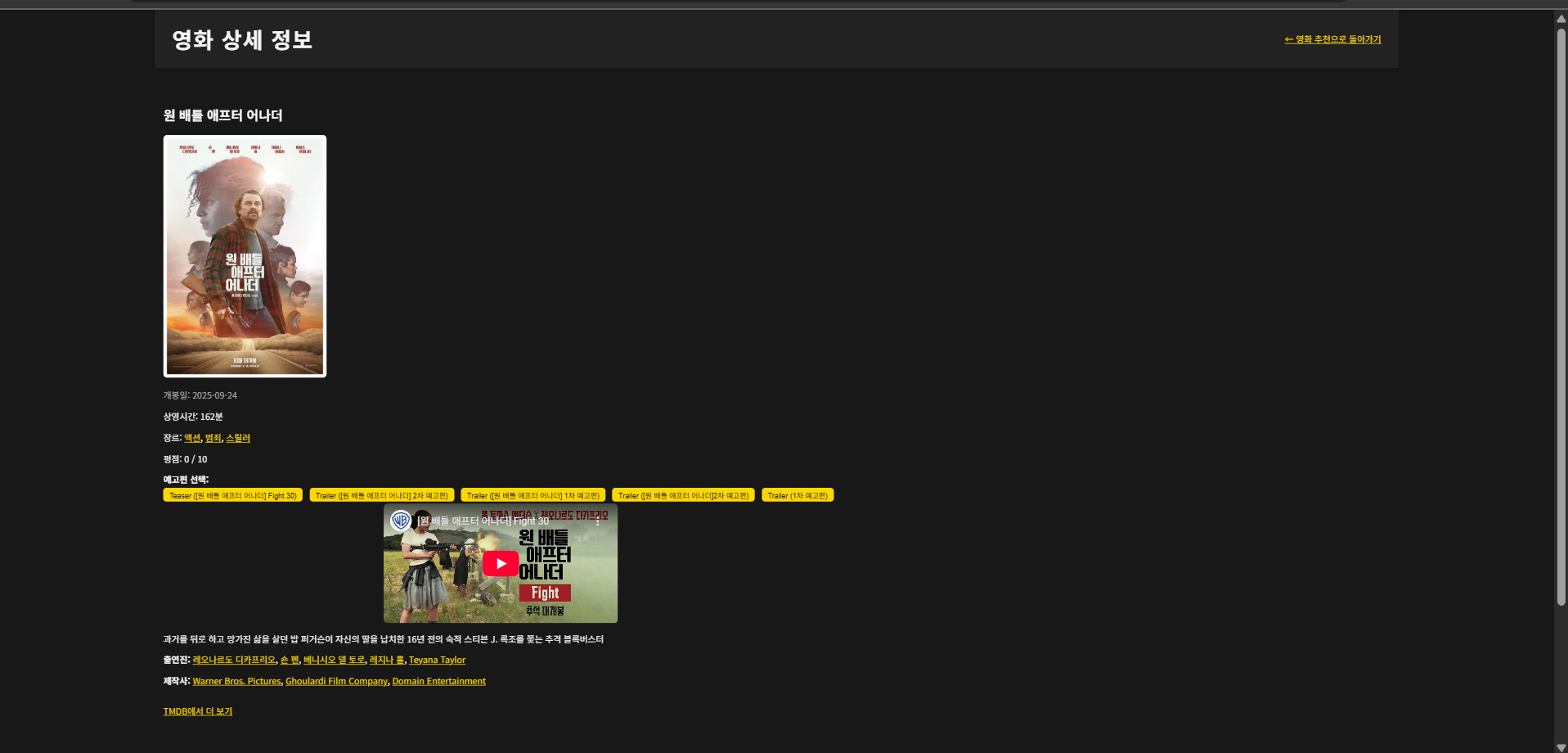Image resolution: width=1568 pixels, height=753 pixels.
Task: Click the page vertical scrollbar thumb
Action: click(1561, 317)
